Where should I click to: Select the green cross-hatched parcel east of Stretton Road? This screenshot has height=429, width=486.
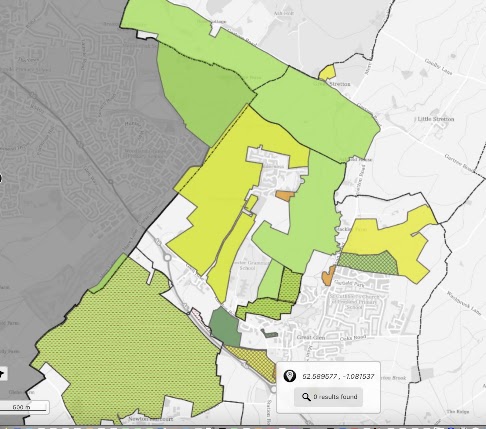(x=368, y=263)
